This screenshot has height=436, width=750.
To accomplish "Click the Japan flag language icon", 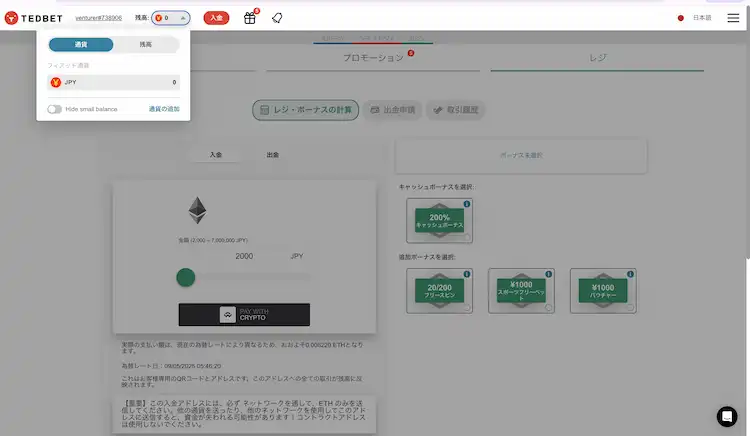I will coord(681,18).
